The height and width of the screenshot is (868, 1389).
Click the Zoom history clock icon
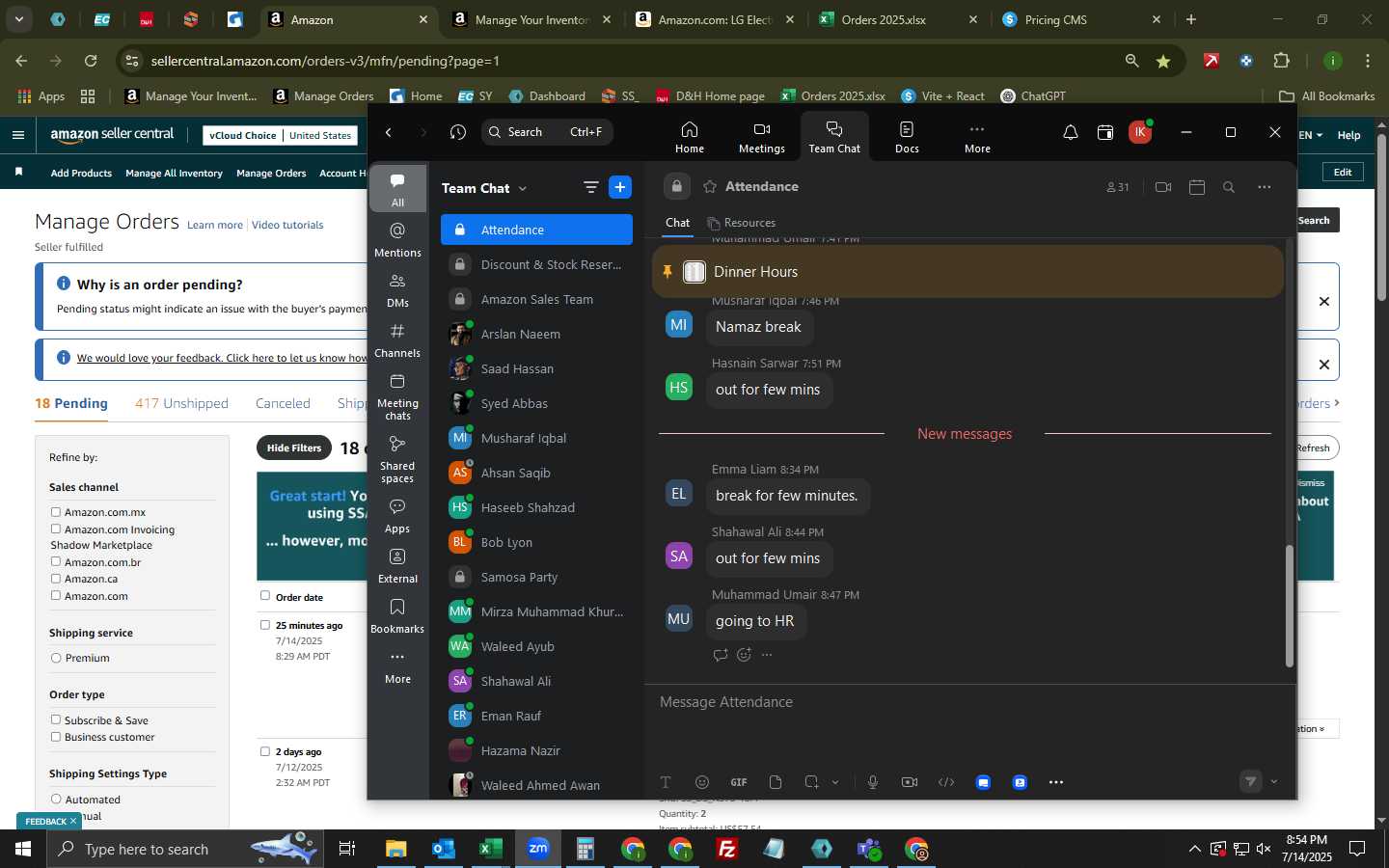458,132
